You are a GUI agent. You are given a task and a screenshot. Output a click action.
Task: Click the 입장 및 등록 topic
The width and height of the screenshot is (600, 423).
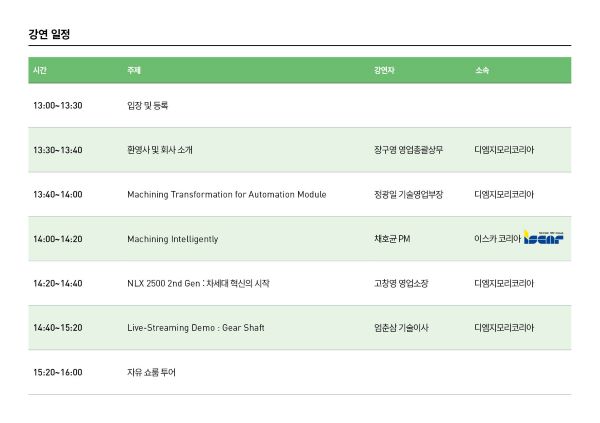pyautogui.click(x=147, y=105)
